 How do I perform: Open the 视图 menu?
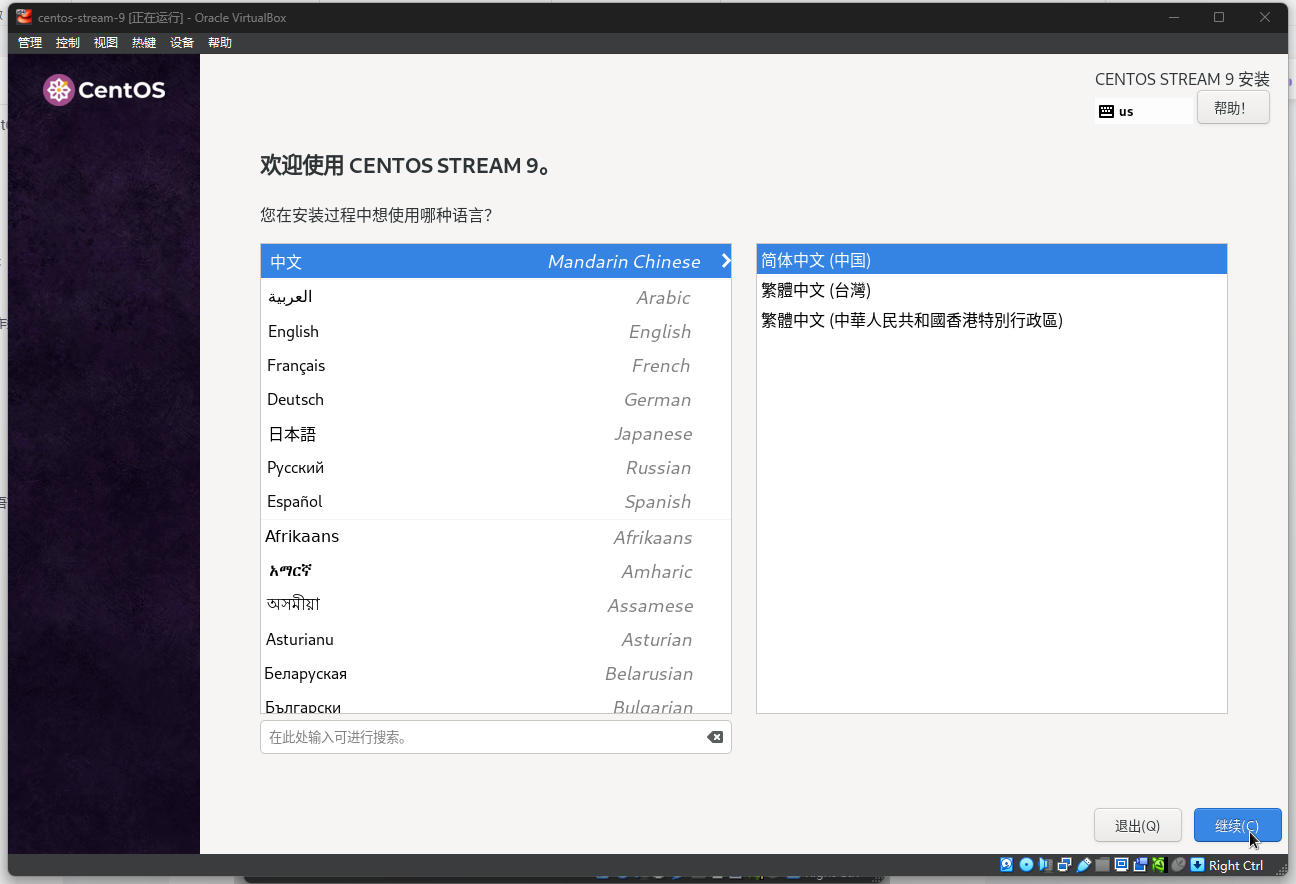coord(106,42)
